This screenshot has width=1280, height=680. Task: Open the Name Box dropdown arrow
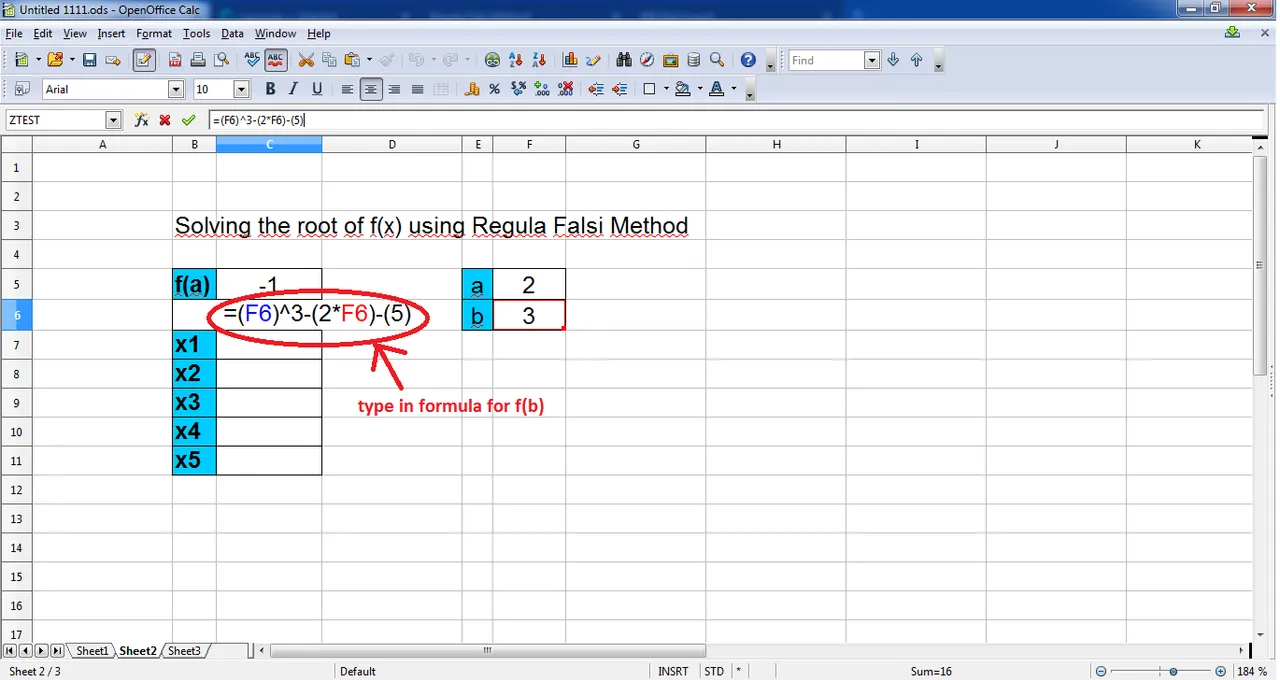click(113, 120)
